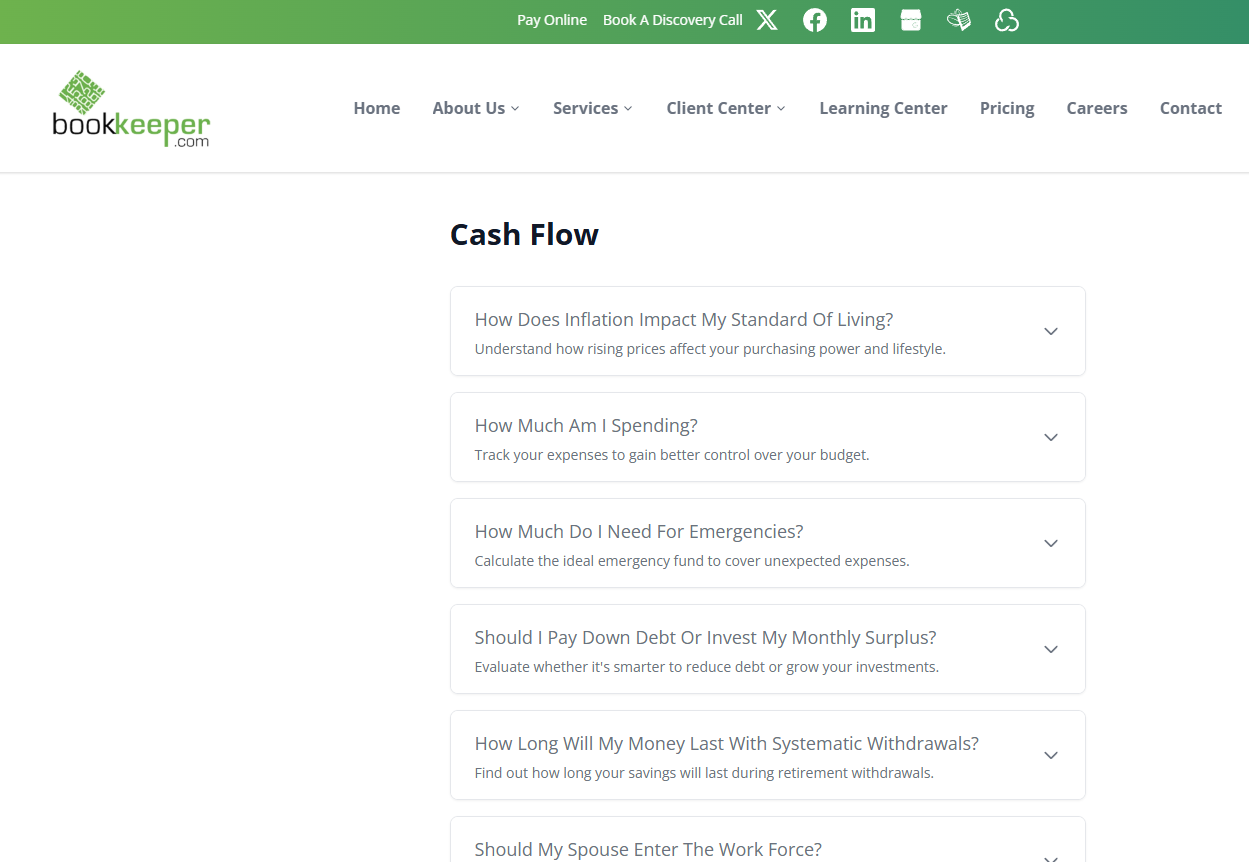Click Book A Discovery Call link
Viewport: 1249px width, 862px height.
[x=673, y=20]
